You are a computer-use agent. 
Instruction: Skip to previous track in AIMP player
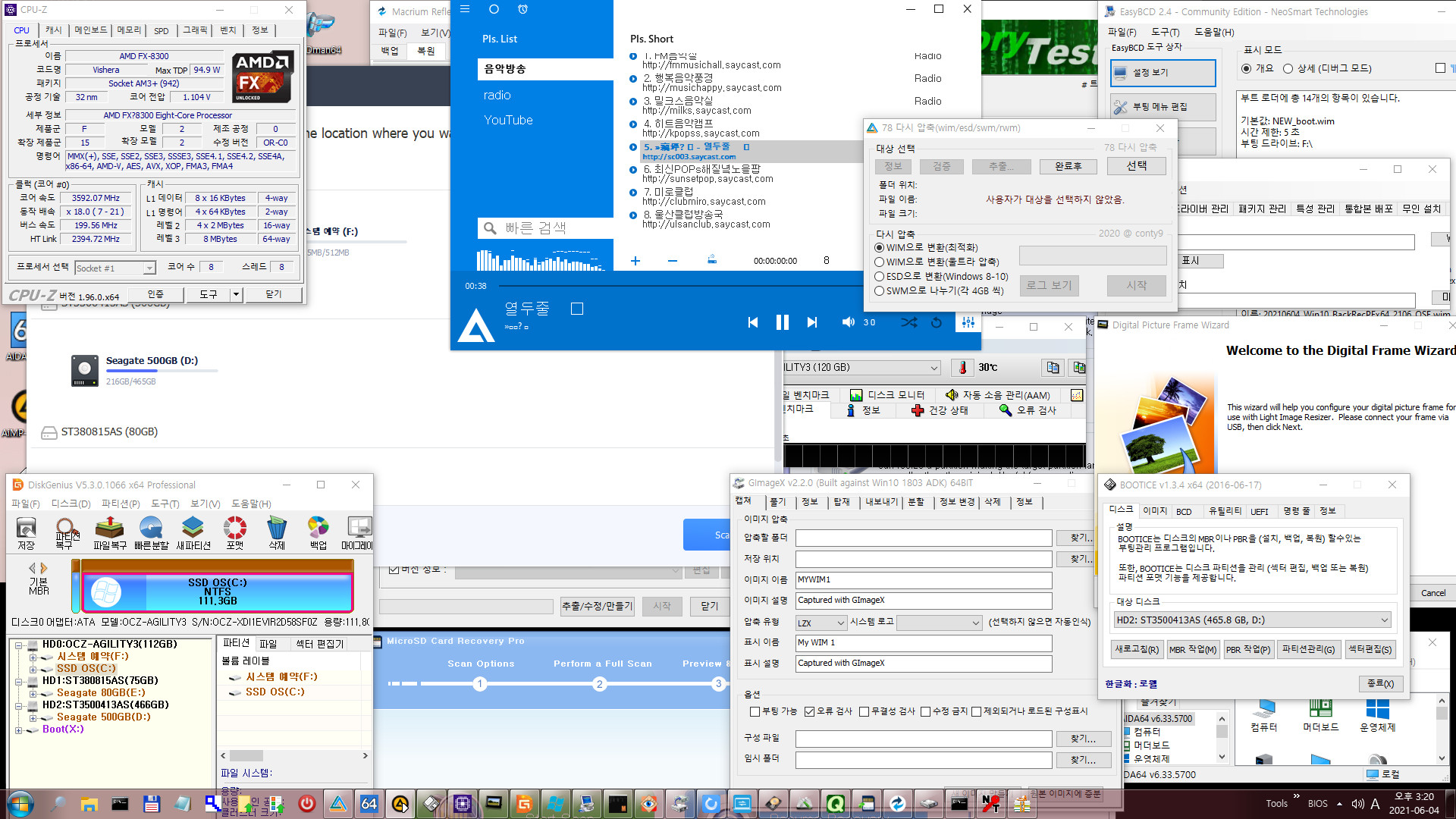point(753,322)
